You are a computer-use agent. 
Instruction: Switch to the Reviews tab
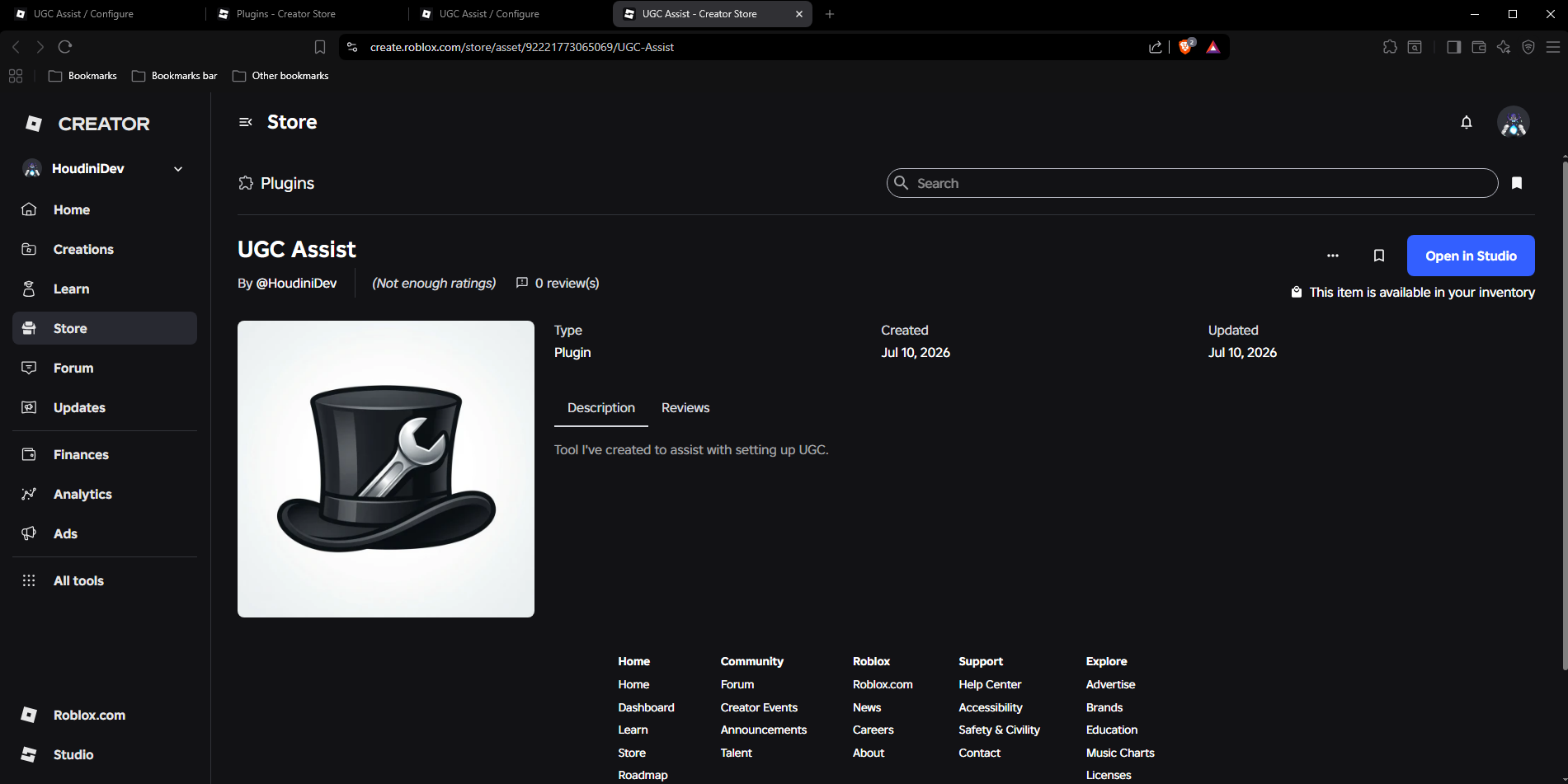point(685,408)
